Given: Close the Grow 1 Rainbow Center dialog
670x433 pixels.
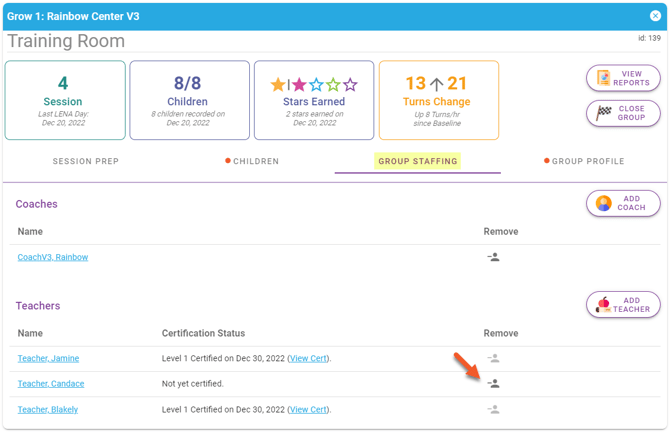Looking at the screenshot, I should [x=655, y=16].
